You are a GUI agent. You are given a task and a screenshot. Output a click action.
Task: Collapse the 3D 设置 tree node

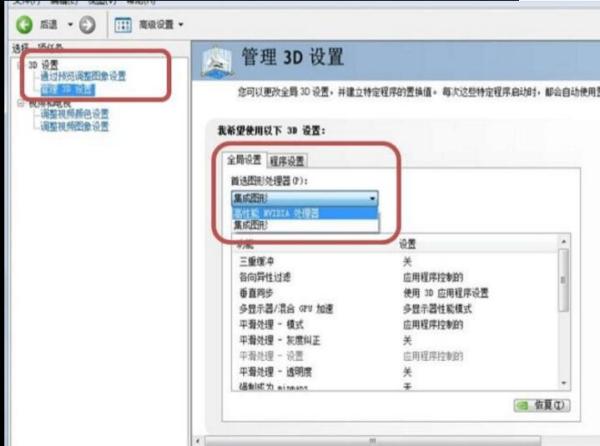click(21, 65)
